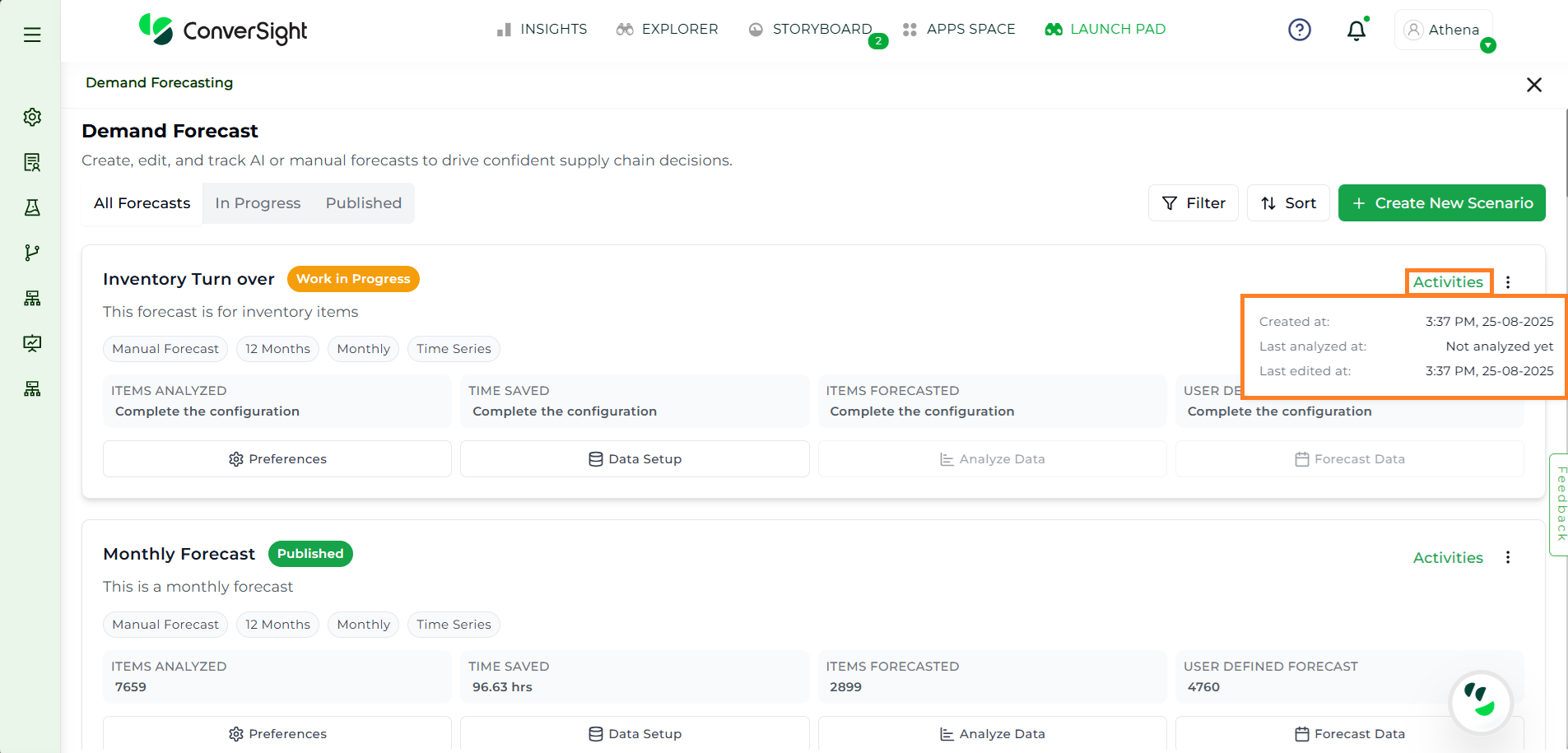Open more options for Inventory Turn over
This screenshot has height=753, width=1568.
coord(1508,282)
